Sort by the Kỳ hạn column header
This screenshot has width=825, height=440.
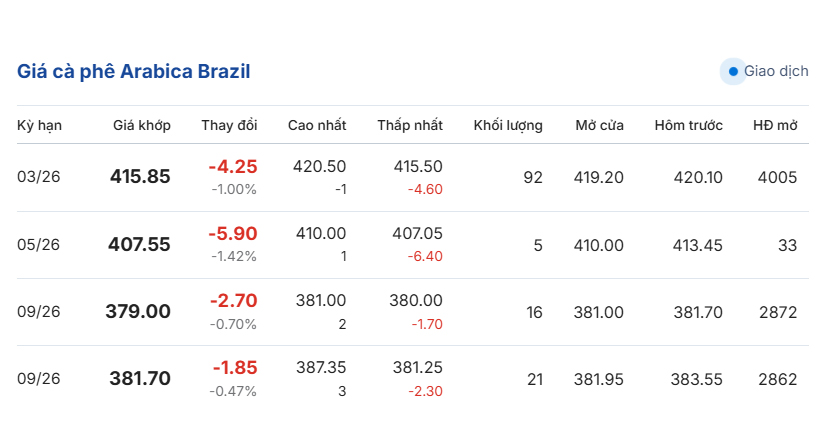click(40, 125)
